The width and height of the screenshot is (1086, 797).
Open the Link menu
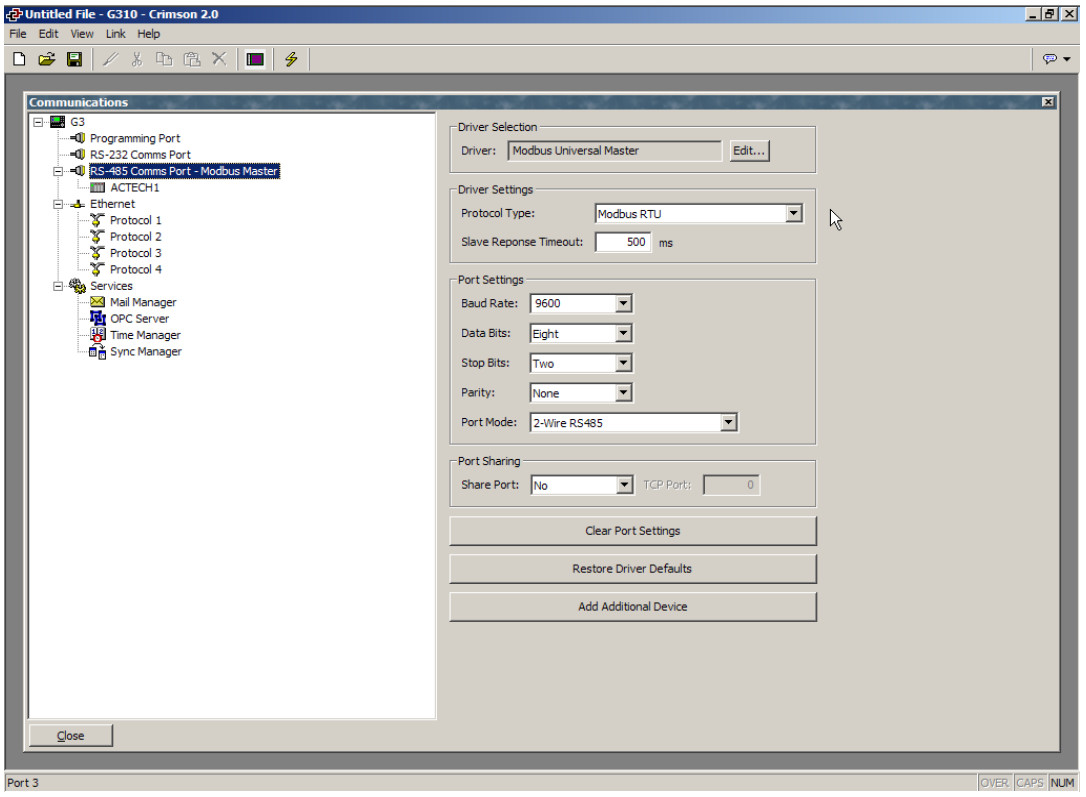(115, 34)
